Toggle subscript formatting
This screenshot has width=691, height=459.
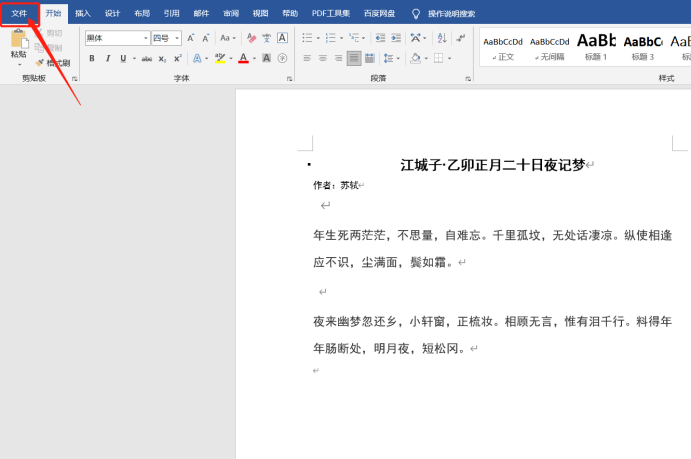(x=163, y=58)
